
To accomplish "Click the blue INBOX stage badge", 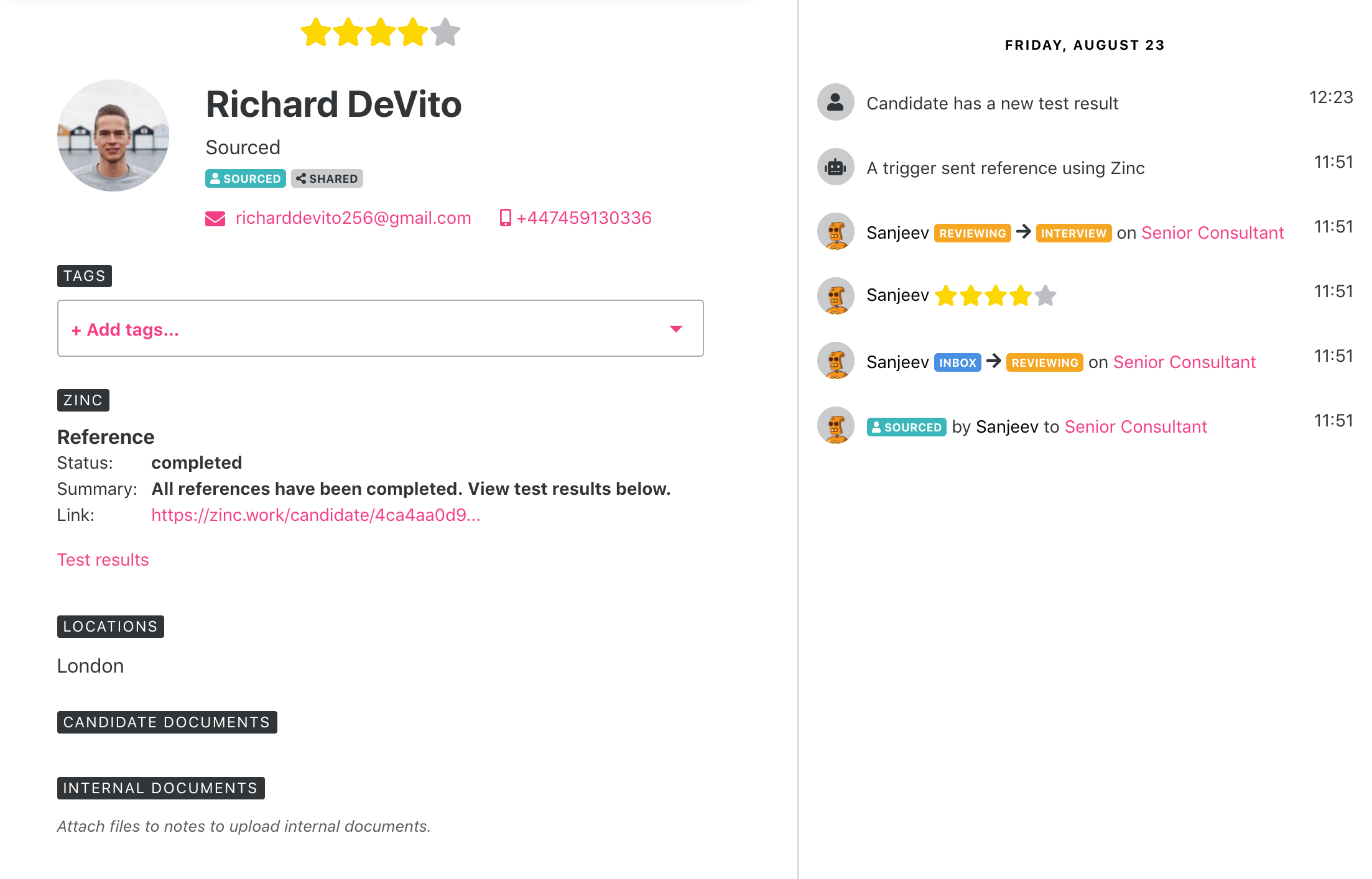I will pyautogui.click(x=957, y=362).
